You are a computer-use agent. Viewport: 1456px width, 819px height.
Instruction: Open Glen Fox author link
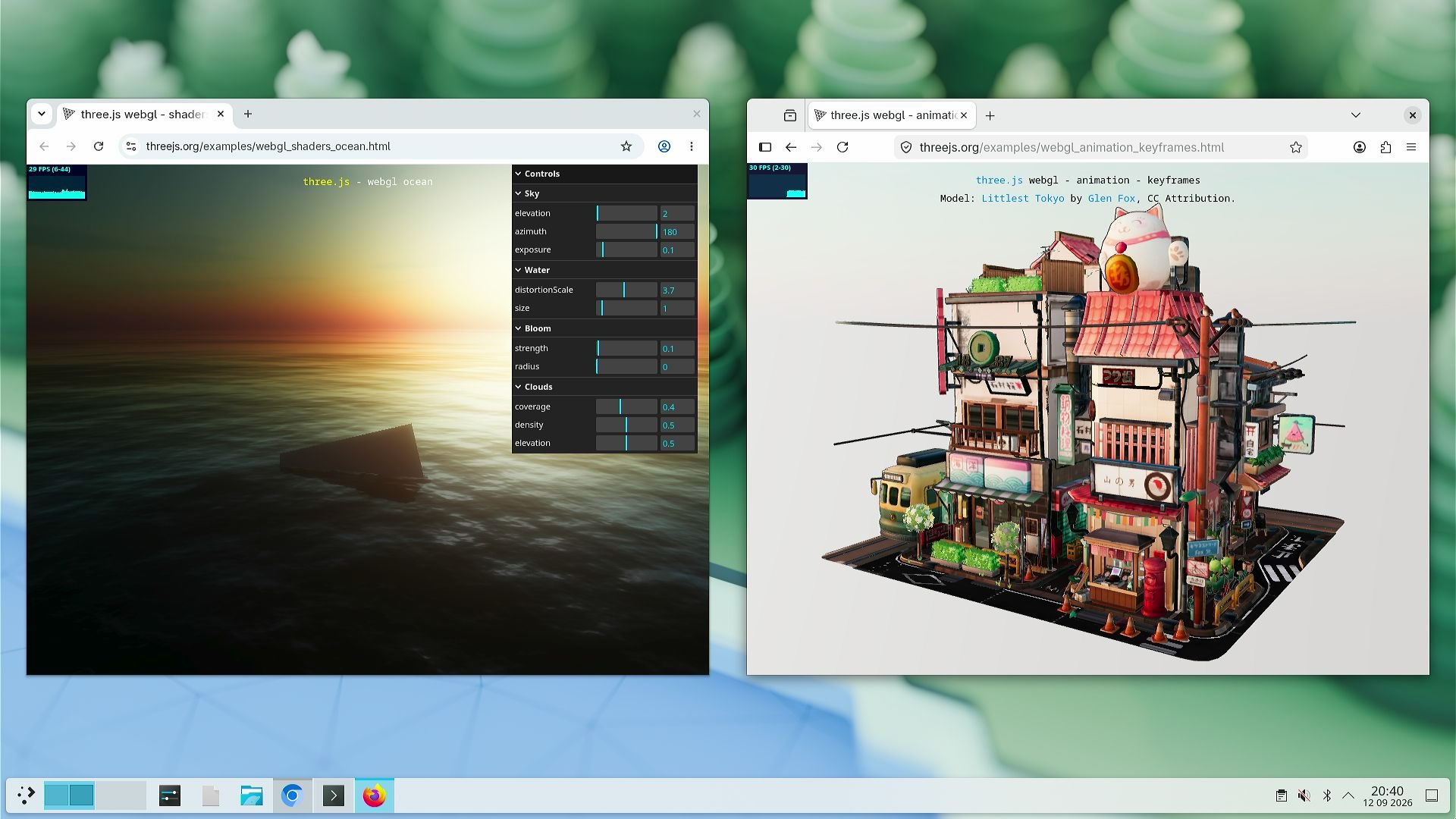(1111, 199)
